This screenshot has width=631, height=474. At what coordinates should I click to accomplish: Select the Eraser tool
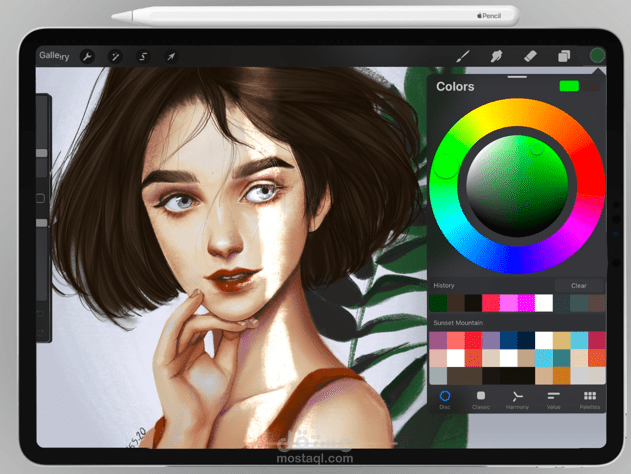530,56
